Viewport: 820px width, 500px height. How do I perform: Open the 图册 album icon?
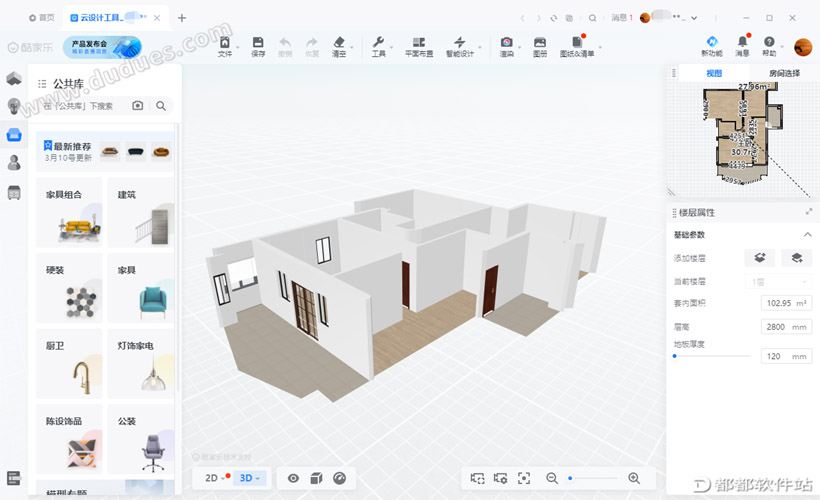pos(540,42)
